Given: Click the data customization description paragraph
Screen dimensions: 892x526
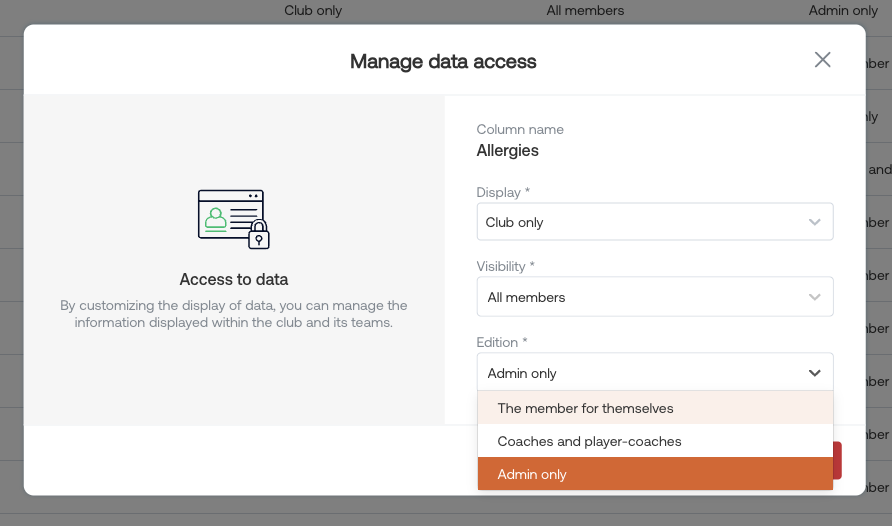Looking at the screenshot, I should click(234, 314).
